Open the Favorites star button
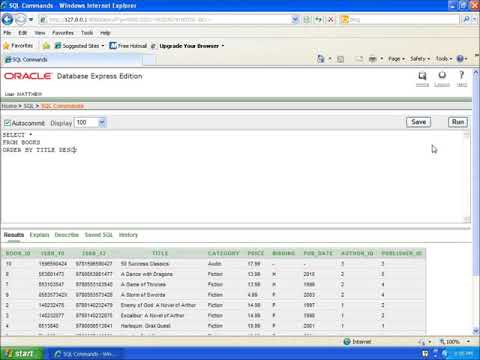 18,46
